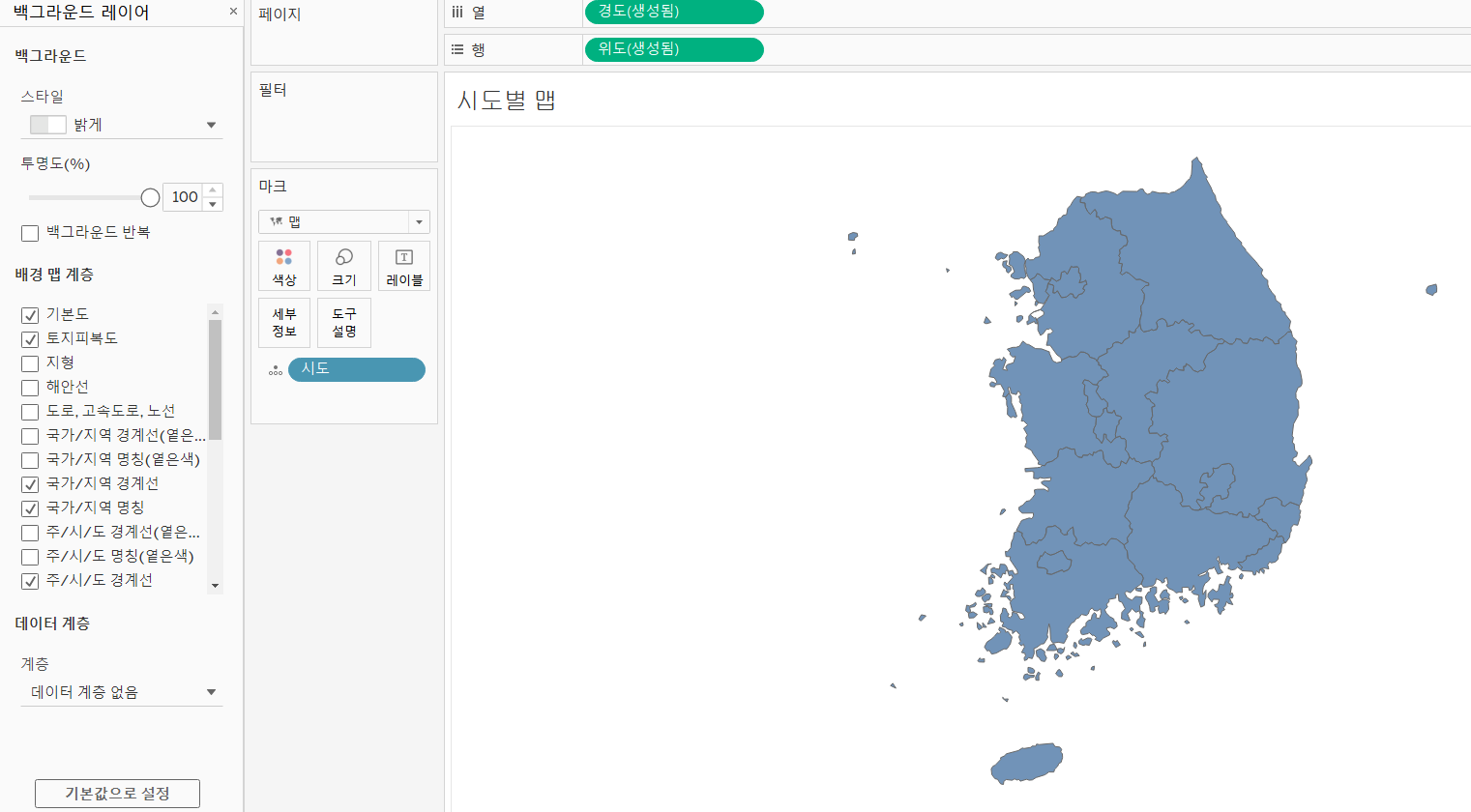This screenshot has height=812, width=1471.
Task: Select Ulleungdo island on the map
Action: click(1431, 289)
